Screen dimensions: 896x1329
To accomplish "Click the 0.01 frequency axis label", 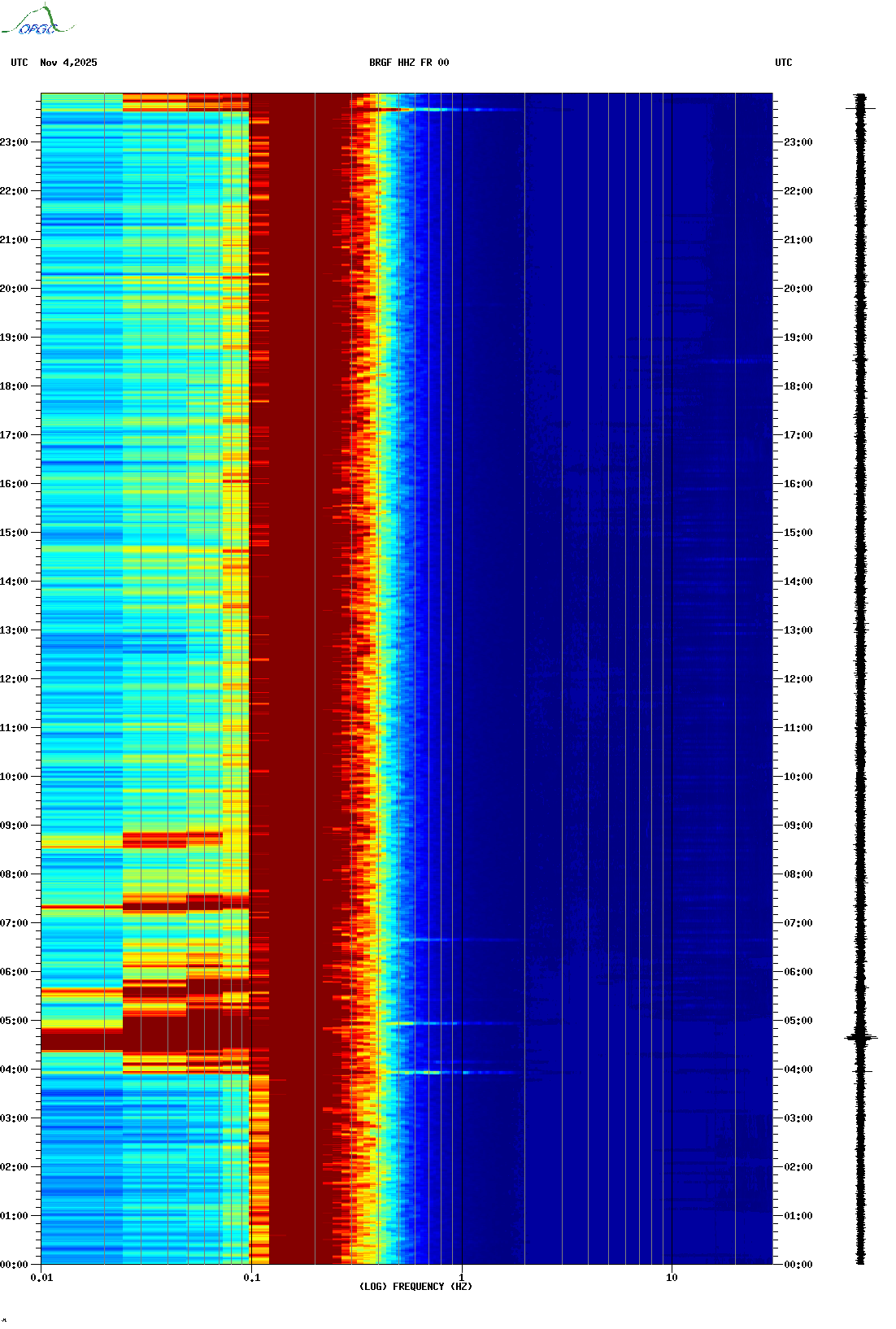I will tap(41, 1278).
